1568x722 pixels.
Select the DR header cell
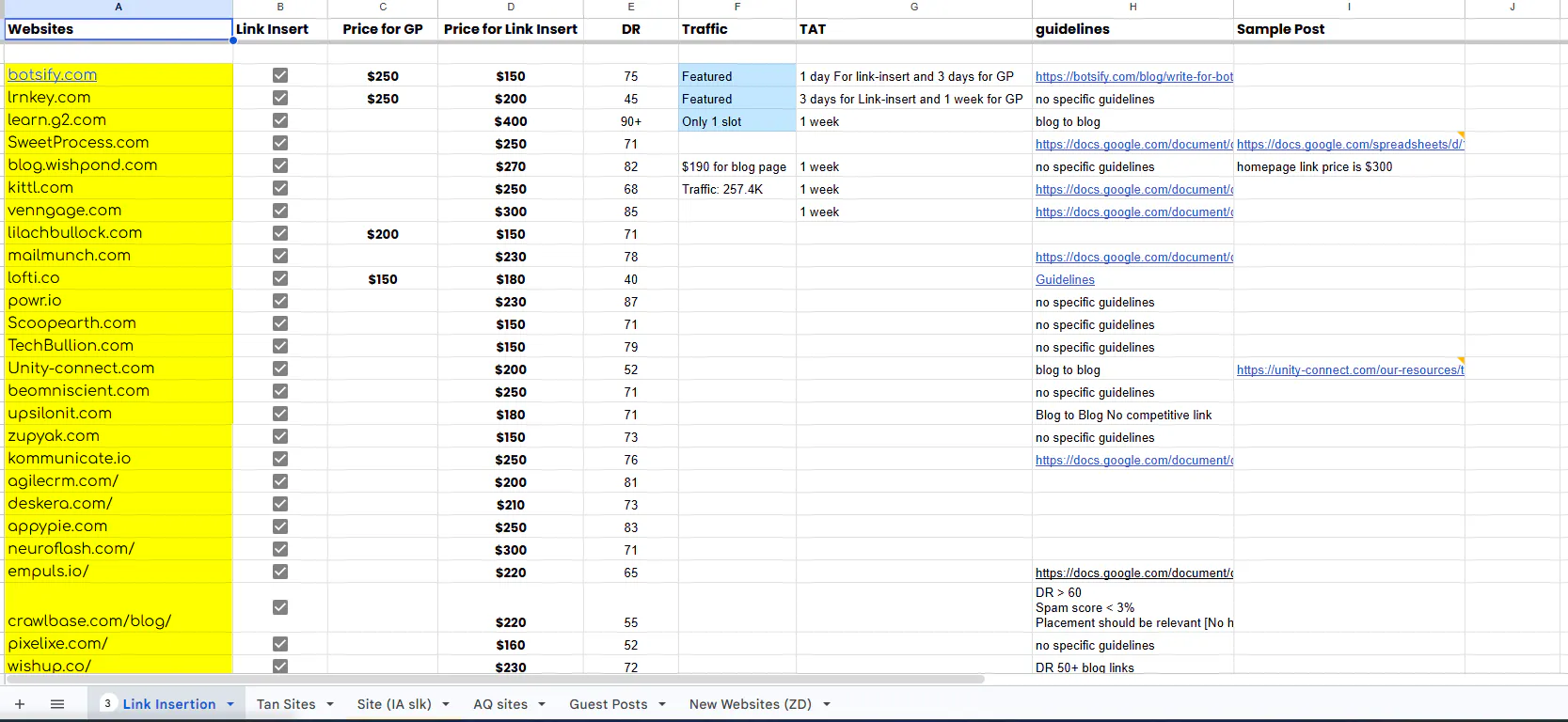pos(631,29)
